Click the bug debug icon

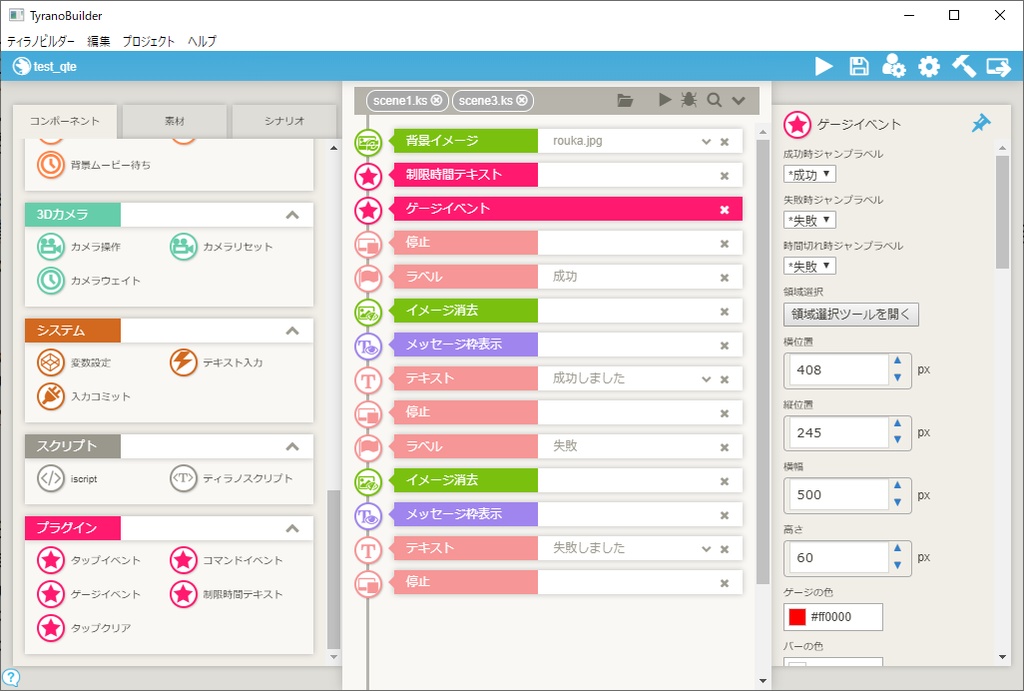688,99
